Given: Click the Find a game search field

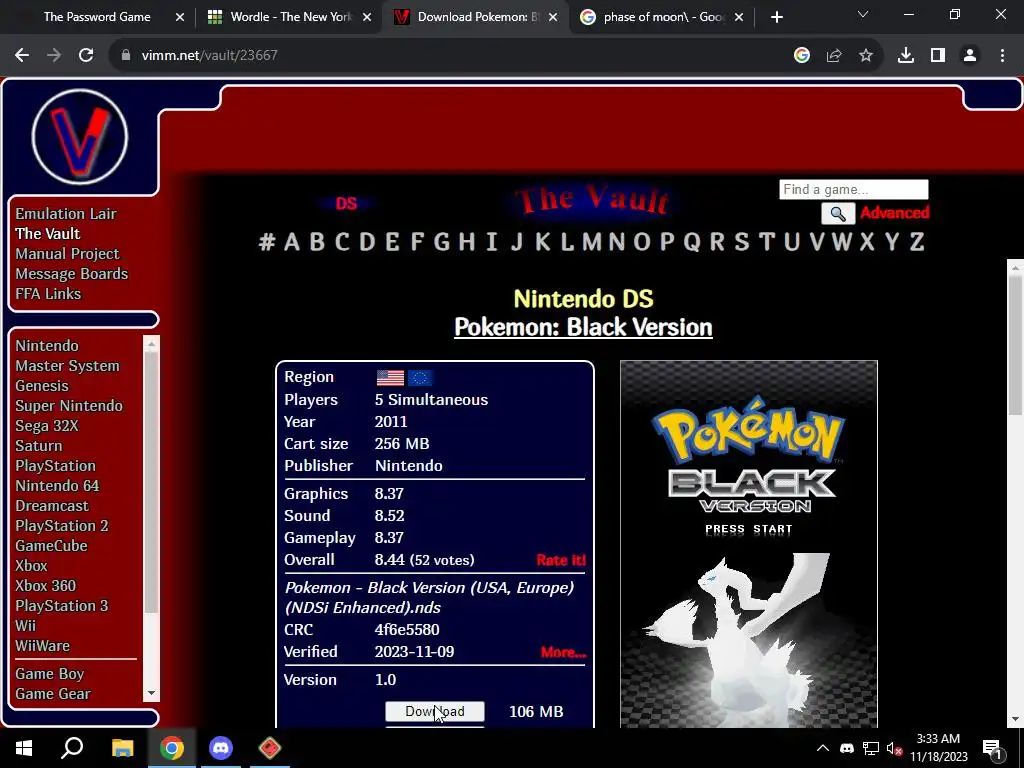Looking at the screenshot, I should (854, 189).
